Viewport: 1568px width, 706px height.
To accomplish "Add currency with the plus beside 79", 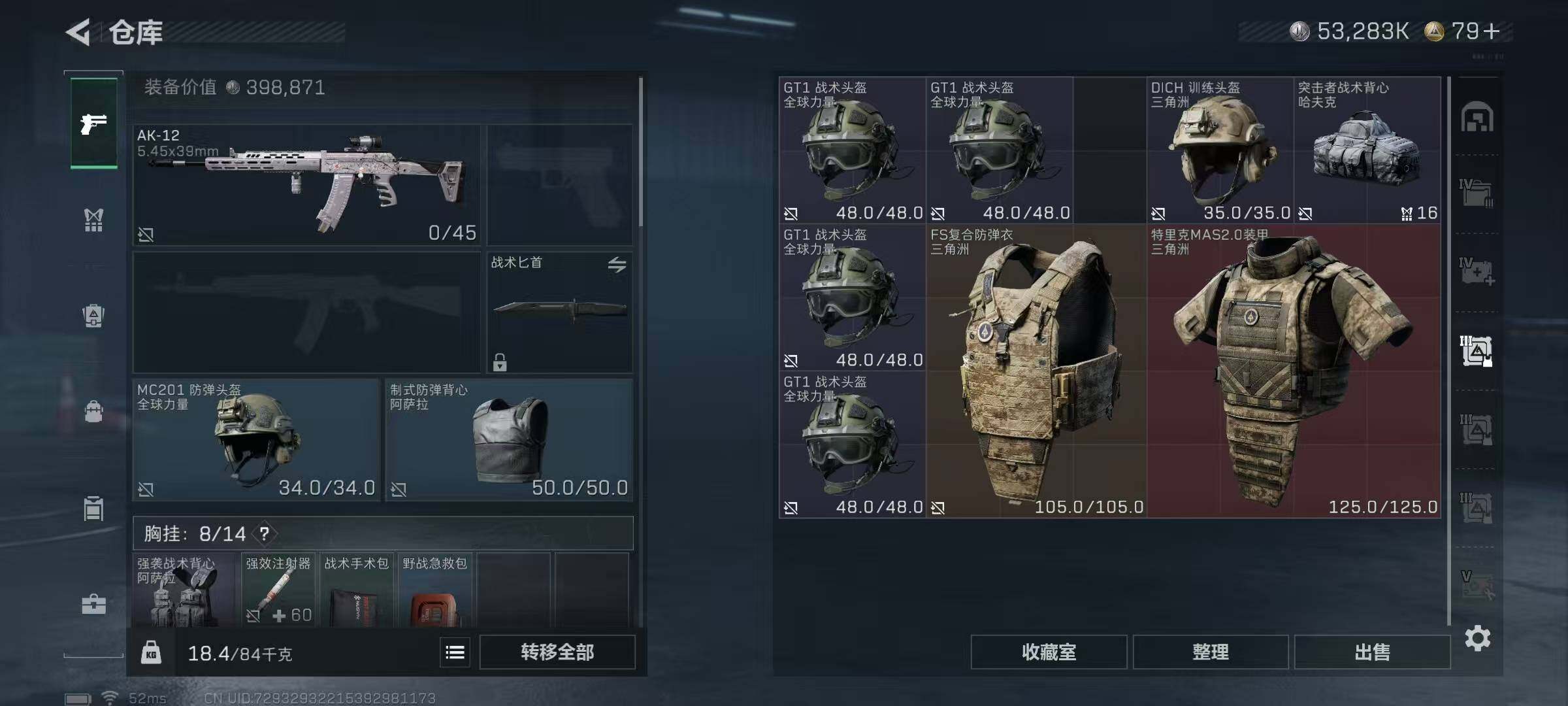I will [x=1492, y=31].
